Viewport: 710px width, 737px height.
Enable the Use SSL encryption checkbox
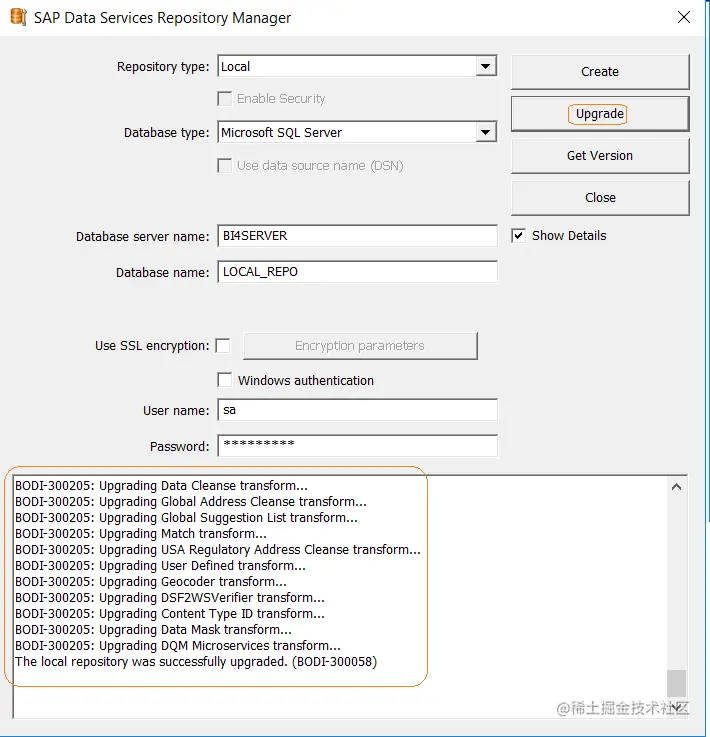coord(223,345)
